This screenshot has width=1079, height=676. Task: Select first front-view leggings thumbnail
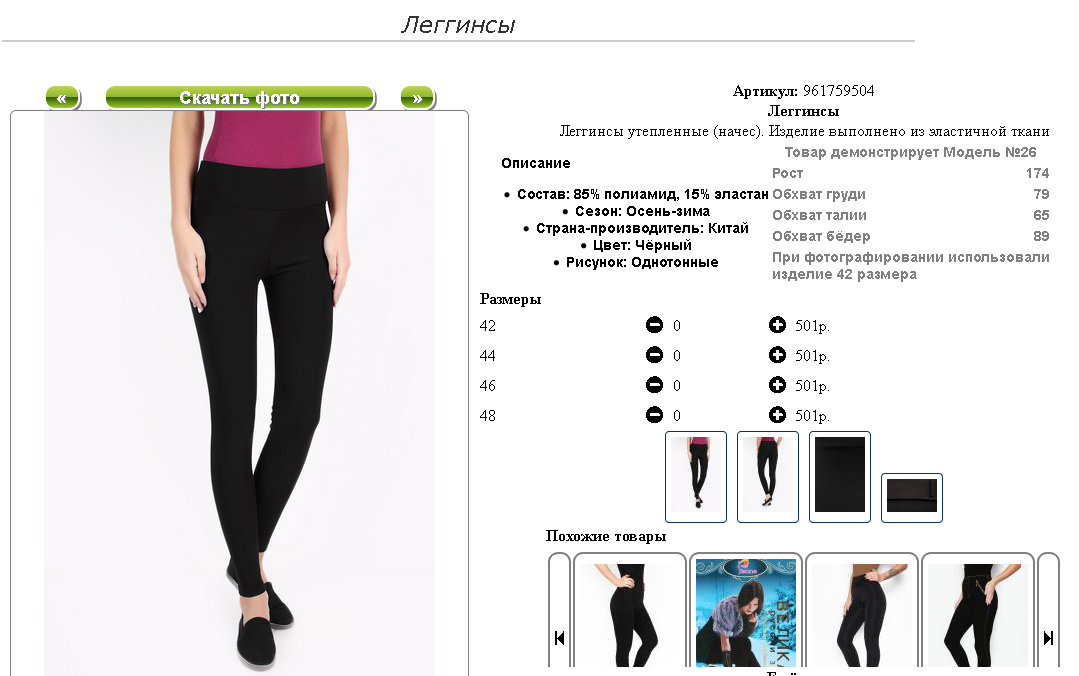tap(696, 477)
